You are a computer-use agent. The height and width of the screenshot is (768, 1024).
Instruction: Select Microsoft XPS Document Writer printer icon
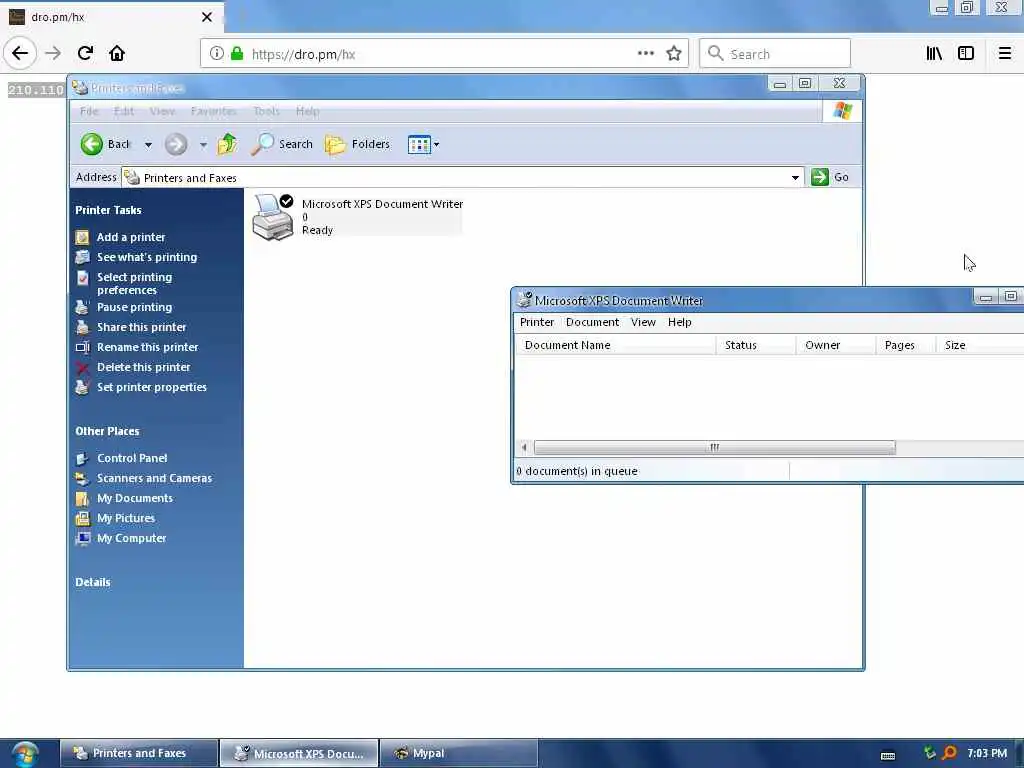272,217
